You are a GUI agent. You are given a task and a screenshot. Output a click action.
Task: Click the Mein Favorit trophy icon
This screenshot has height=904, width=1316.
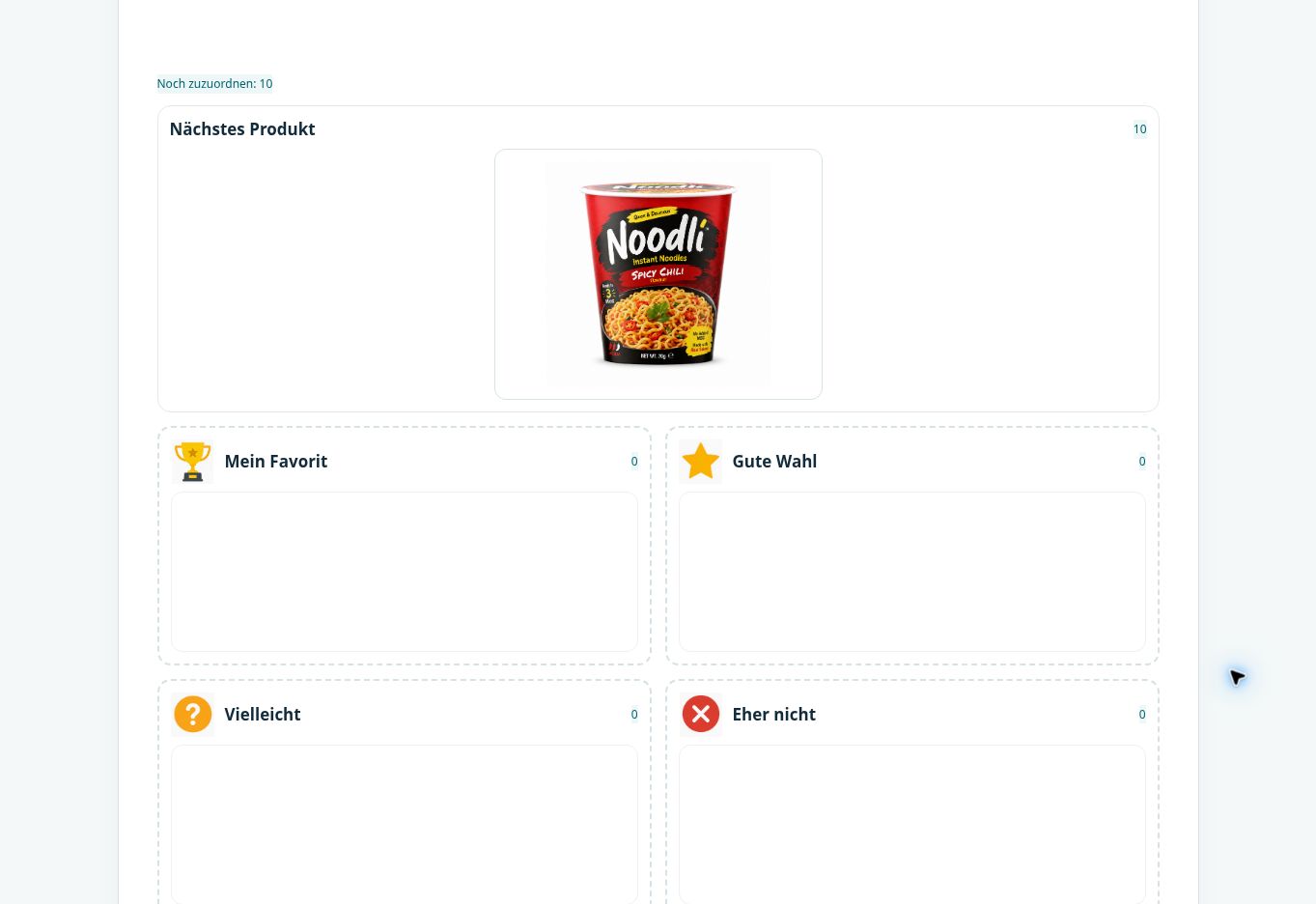(x=192, y=462)
